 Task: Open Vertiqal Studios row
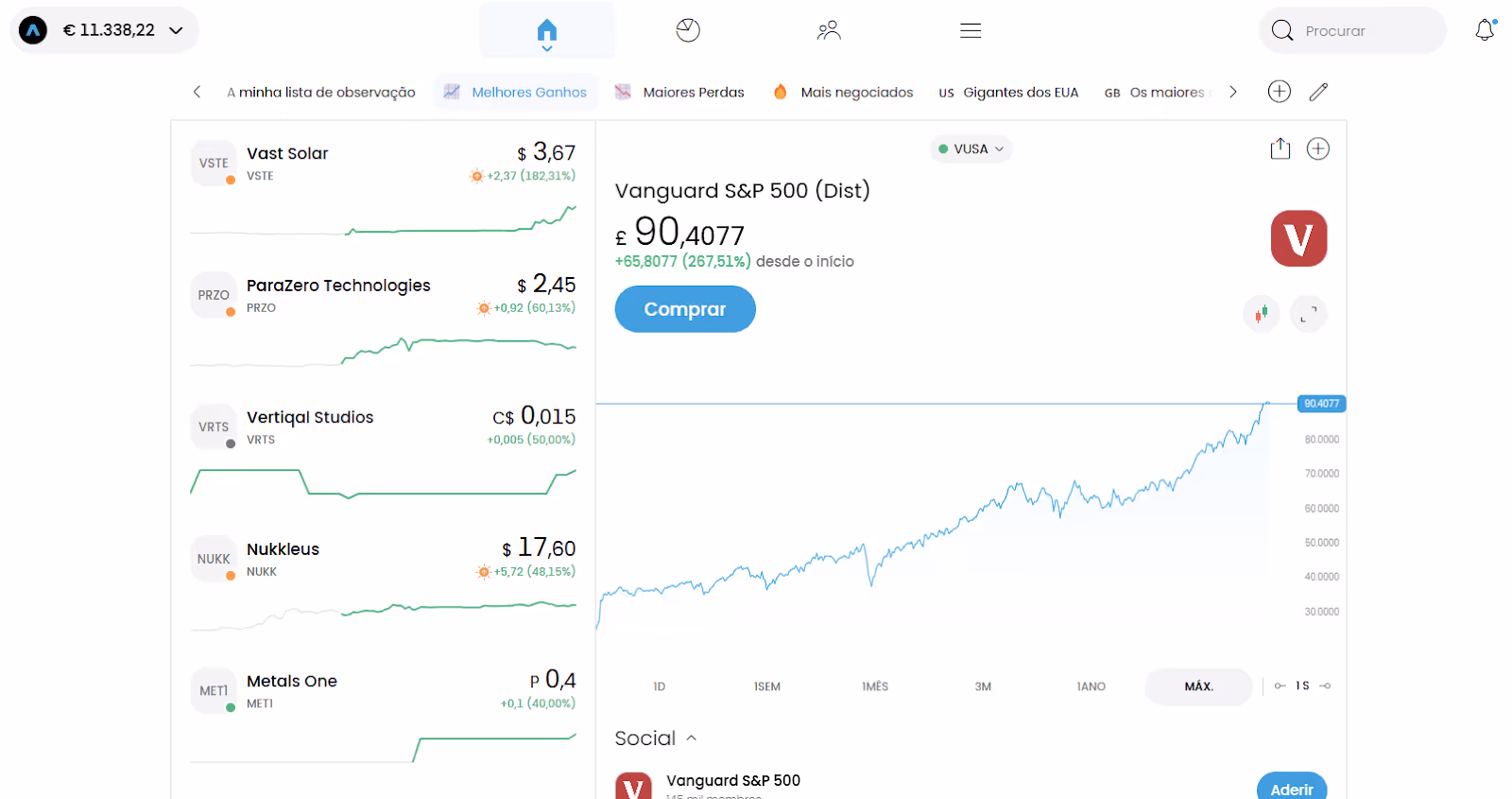tap(383, 451)
